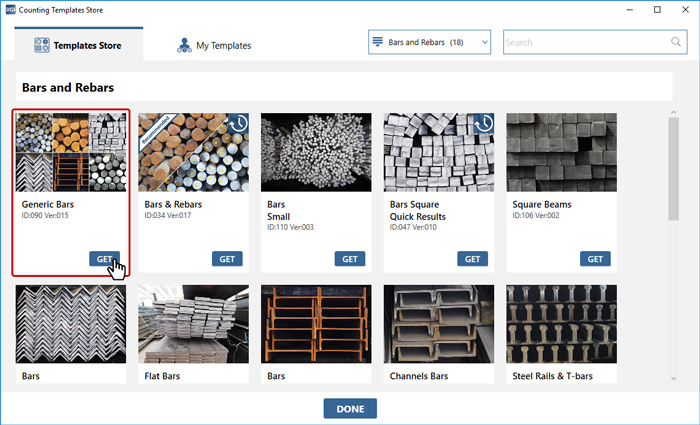Click the search magnifier icon

pyautogui.click(x=676, y=42)
